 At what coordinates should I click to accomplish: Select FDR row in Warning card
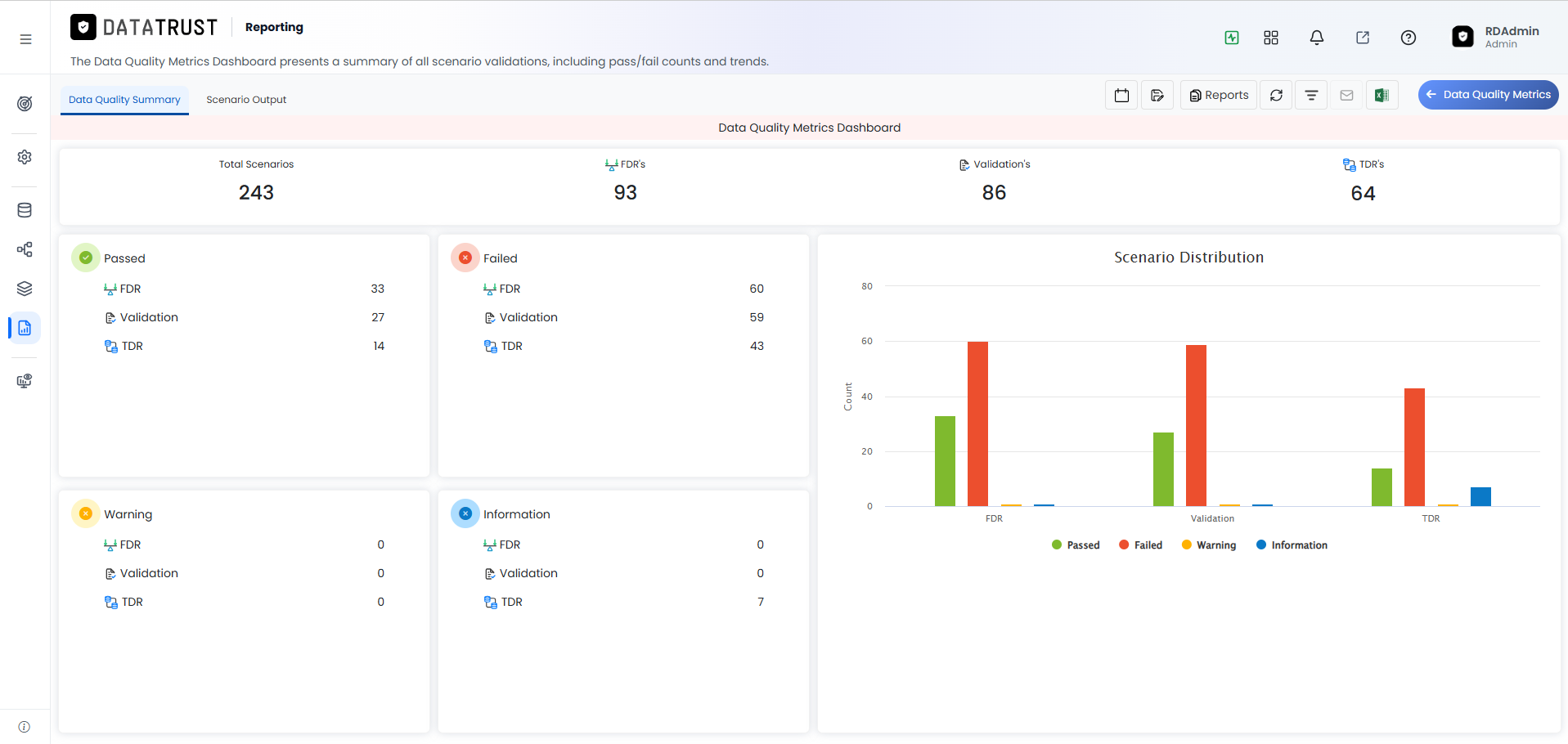click(244, 545)
